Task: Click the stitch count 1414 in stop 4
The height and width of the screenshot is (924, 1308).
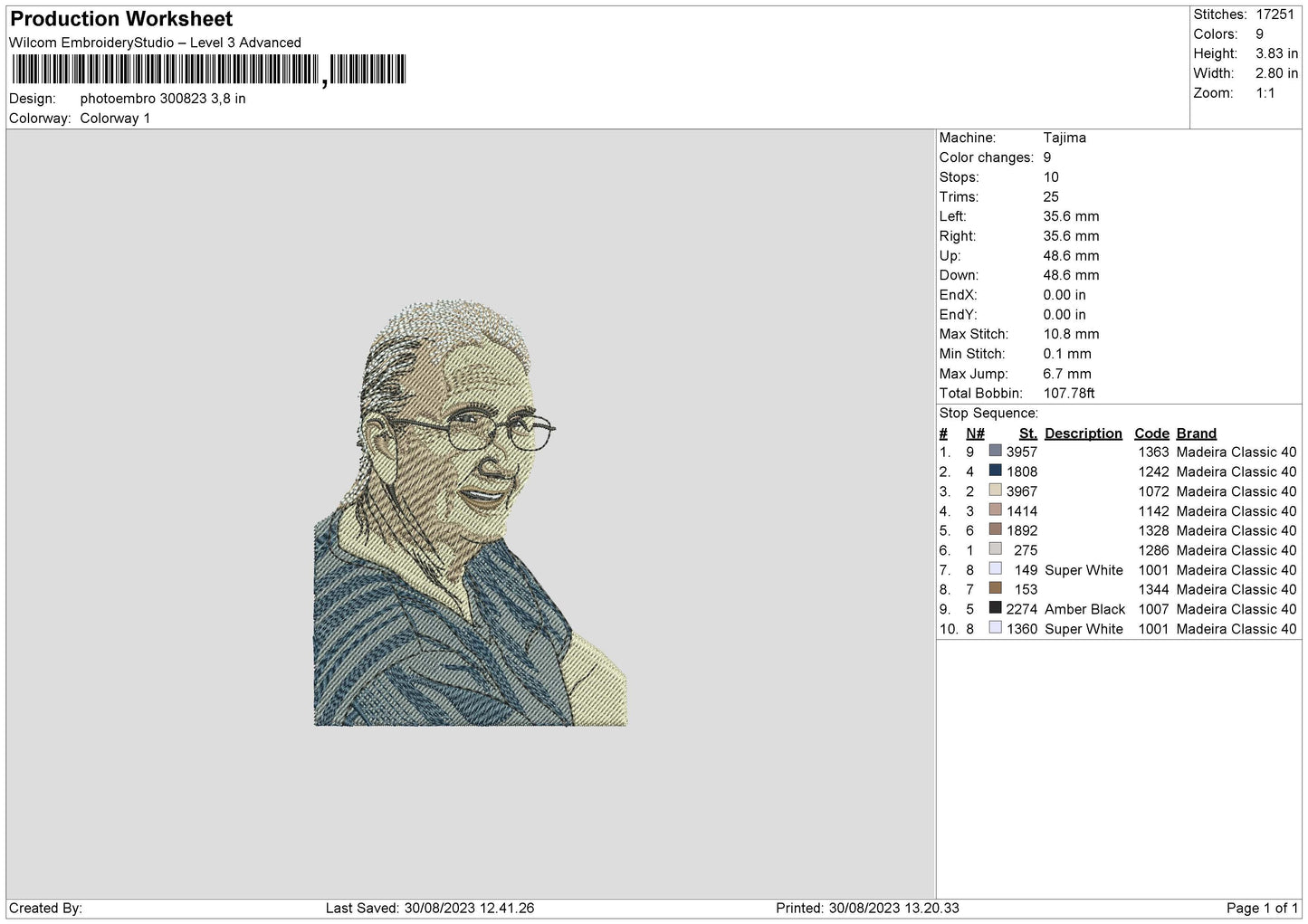Action: (1022, 511)
